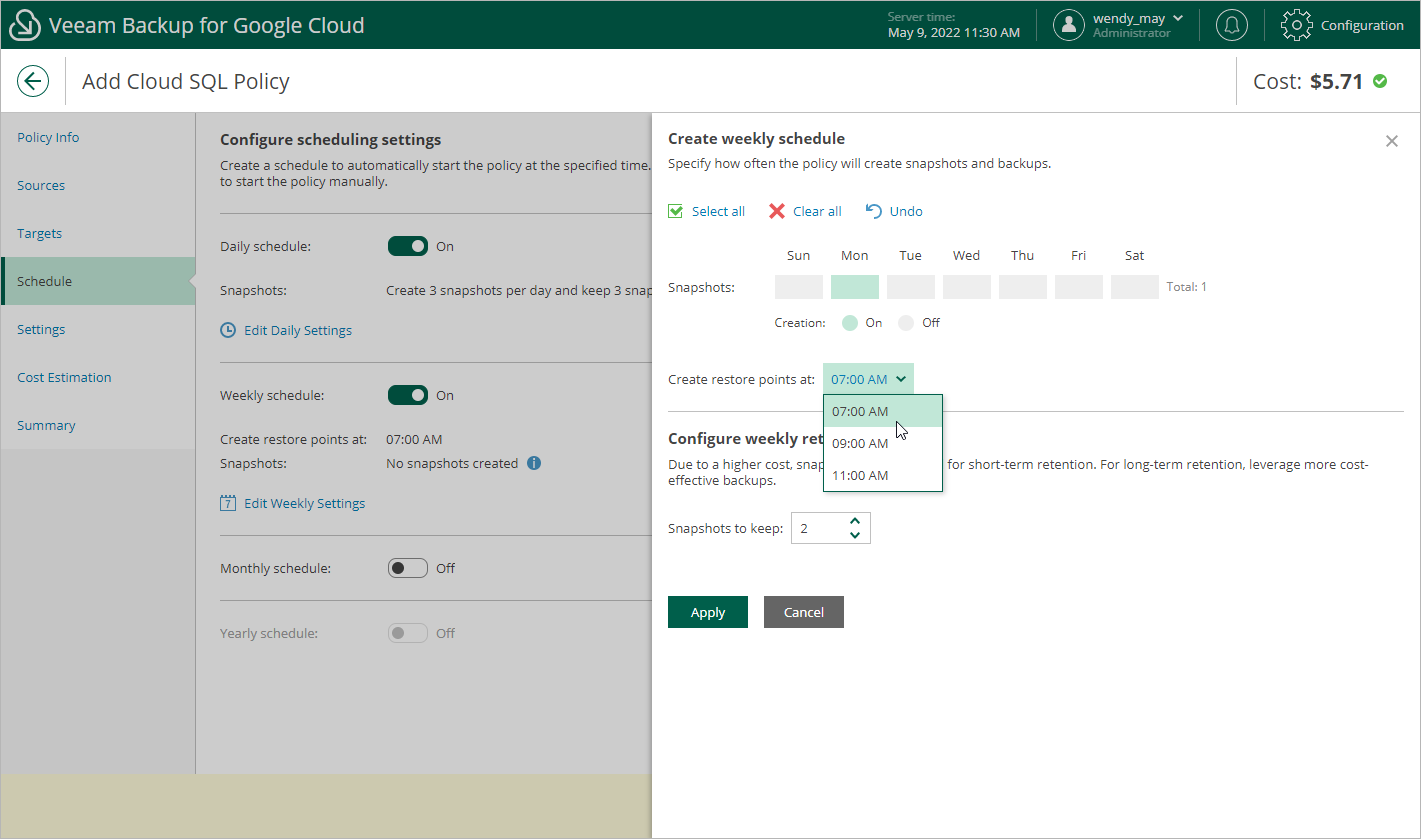Close the Create weekly schedule panel

coord(1392,141)
